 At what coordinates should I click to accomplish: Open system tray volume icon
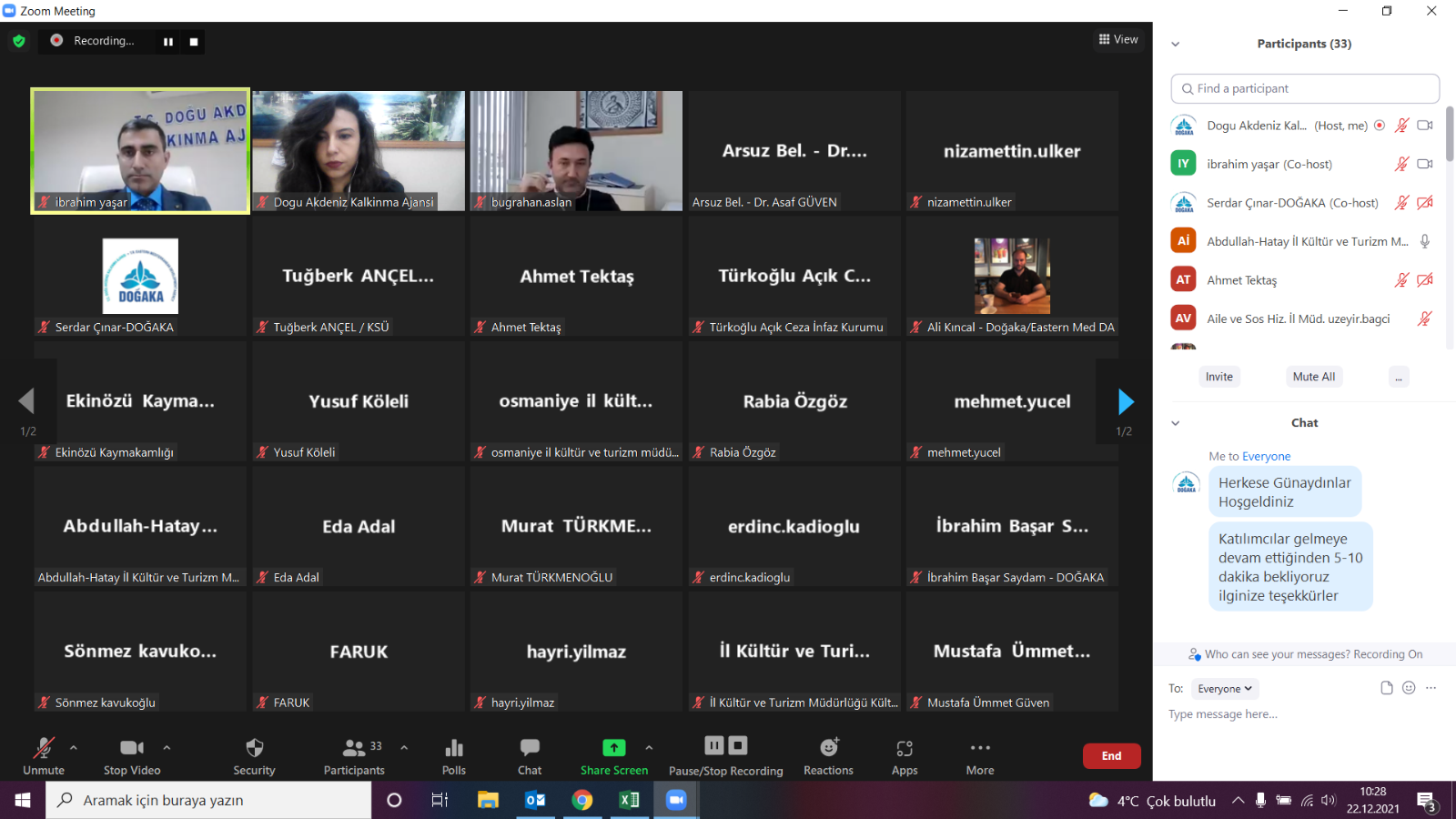[x=1329, y=801]
